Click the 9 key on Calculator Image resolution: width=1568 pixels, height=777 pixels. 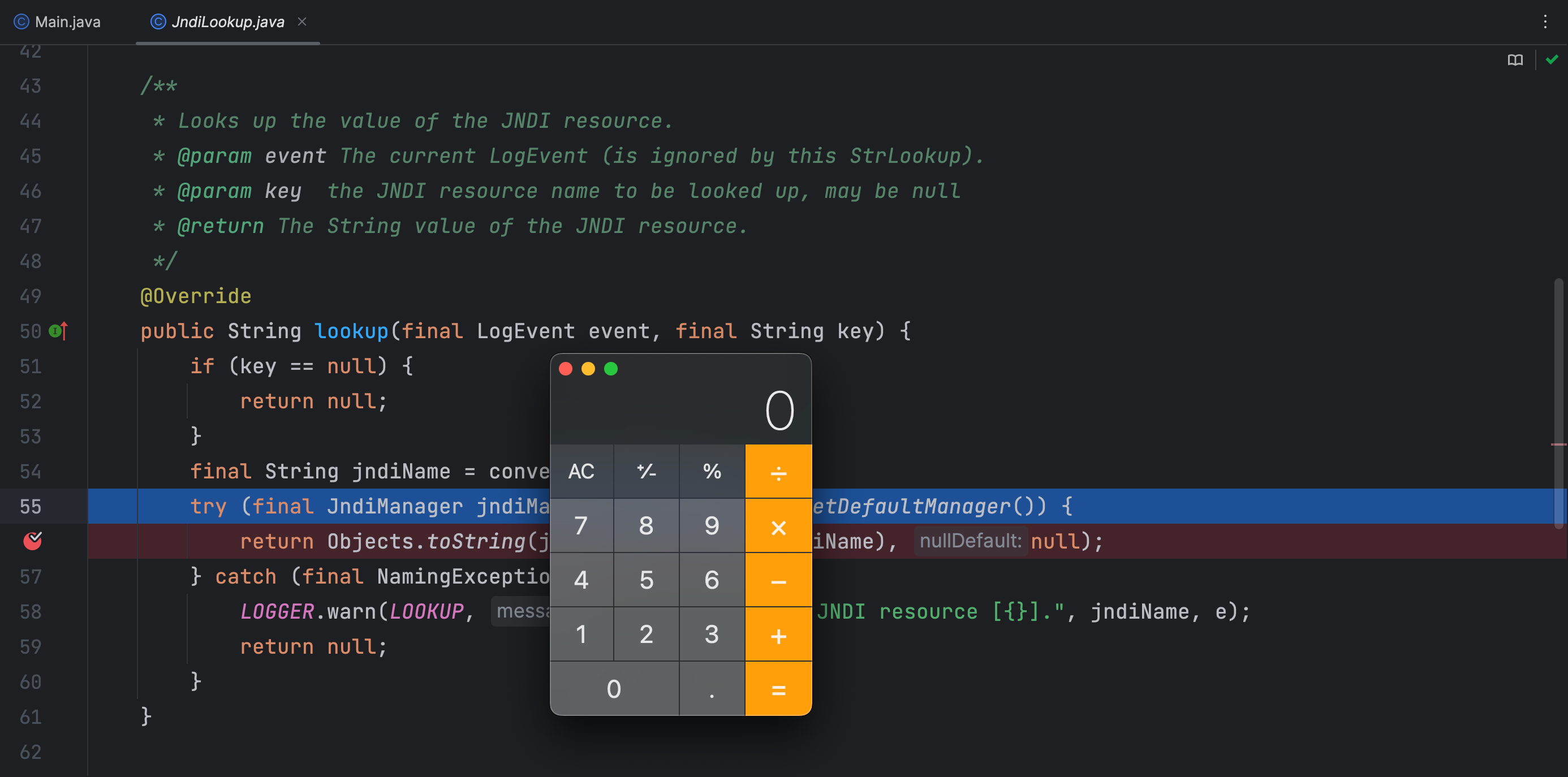(712, 526)
